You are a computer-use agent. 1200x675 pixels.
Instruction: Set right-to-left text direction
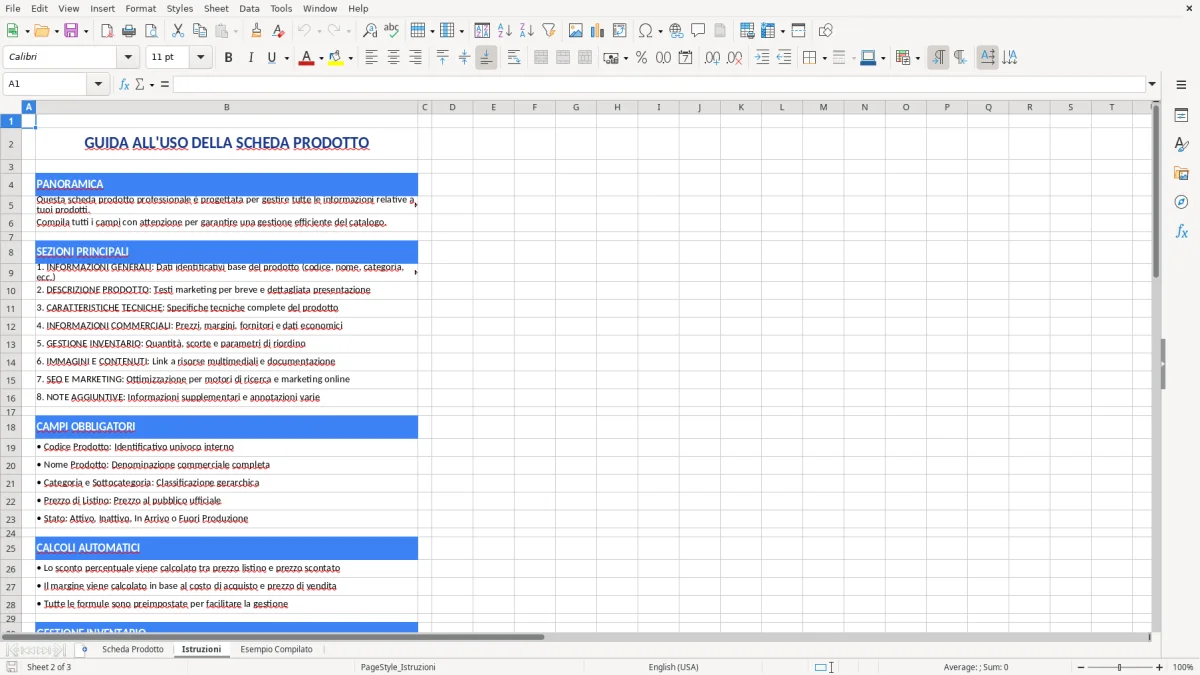pos(960,58)
